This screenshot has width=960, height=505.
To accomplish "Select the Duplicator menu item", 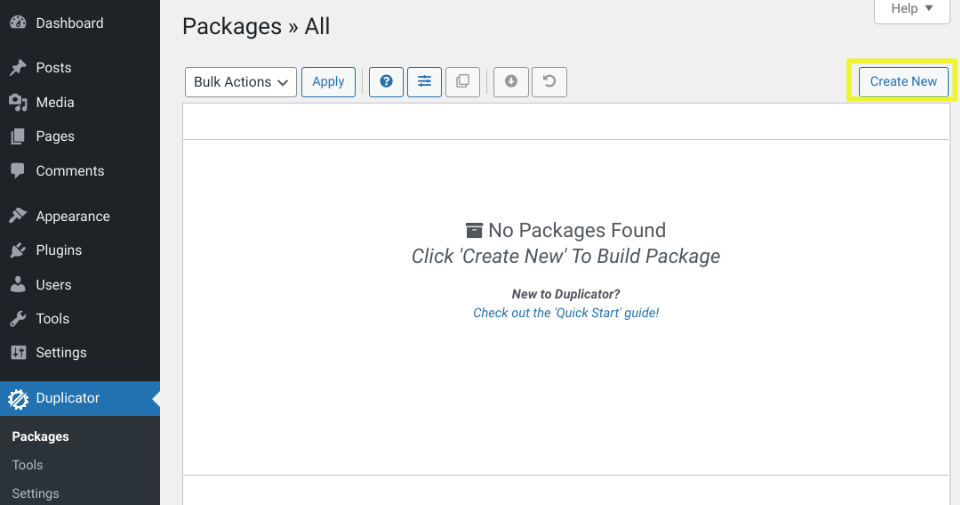I will (x=67, y=398).
